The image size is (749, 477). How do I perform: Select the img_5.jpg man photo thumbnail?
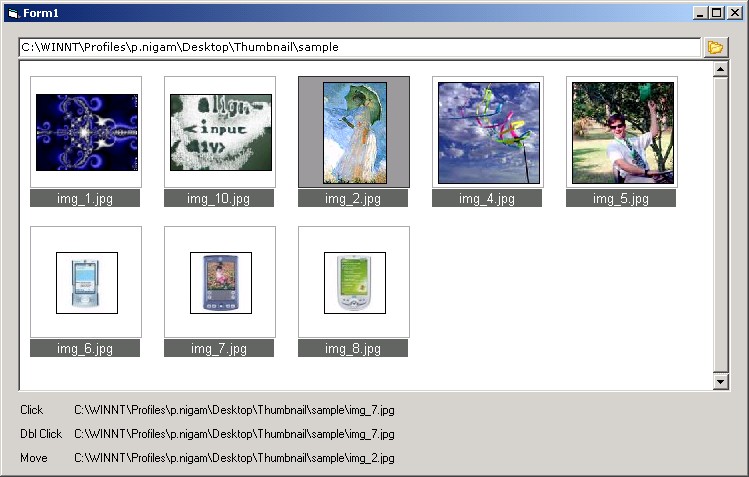pyautogui.click(x=622, y=132)
